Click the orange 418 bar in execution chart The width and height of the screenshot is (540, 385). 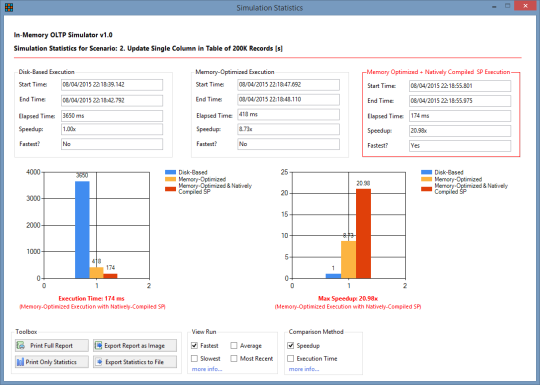tap(96, 273)
